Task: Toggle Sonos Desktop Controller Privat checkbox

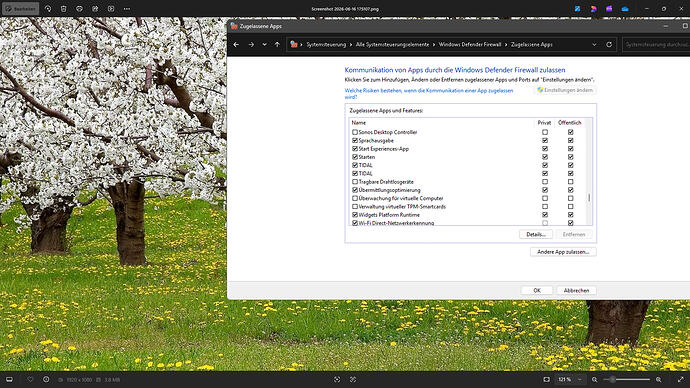Action: click(545, 132)
